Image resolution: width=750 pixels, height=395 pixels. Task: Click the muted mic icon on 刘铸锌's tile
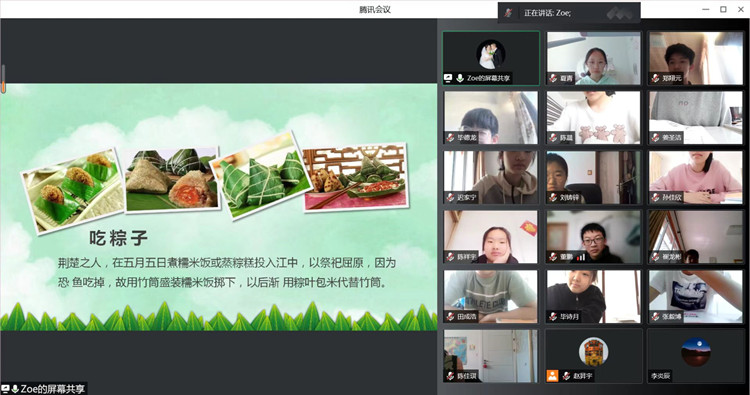(x=553, y=197)
